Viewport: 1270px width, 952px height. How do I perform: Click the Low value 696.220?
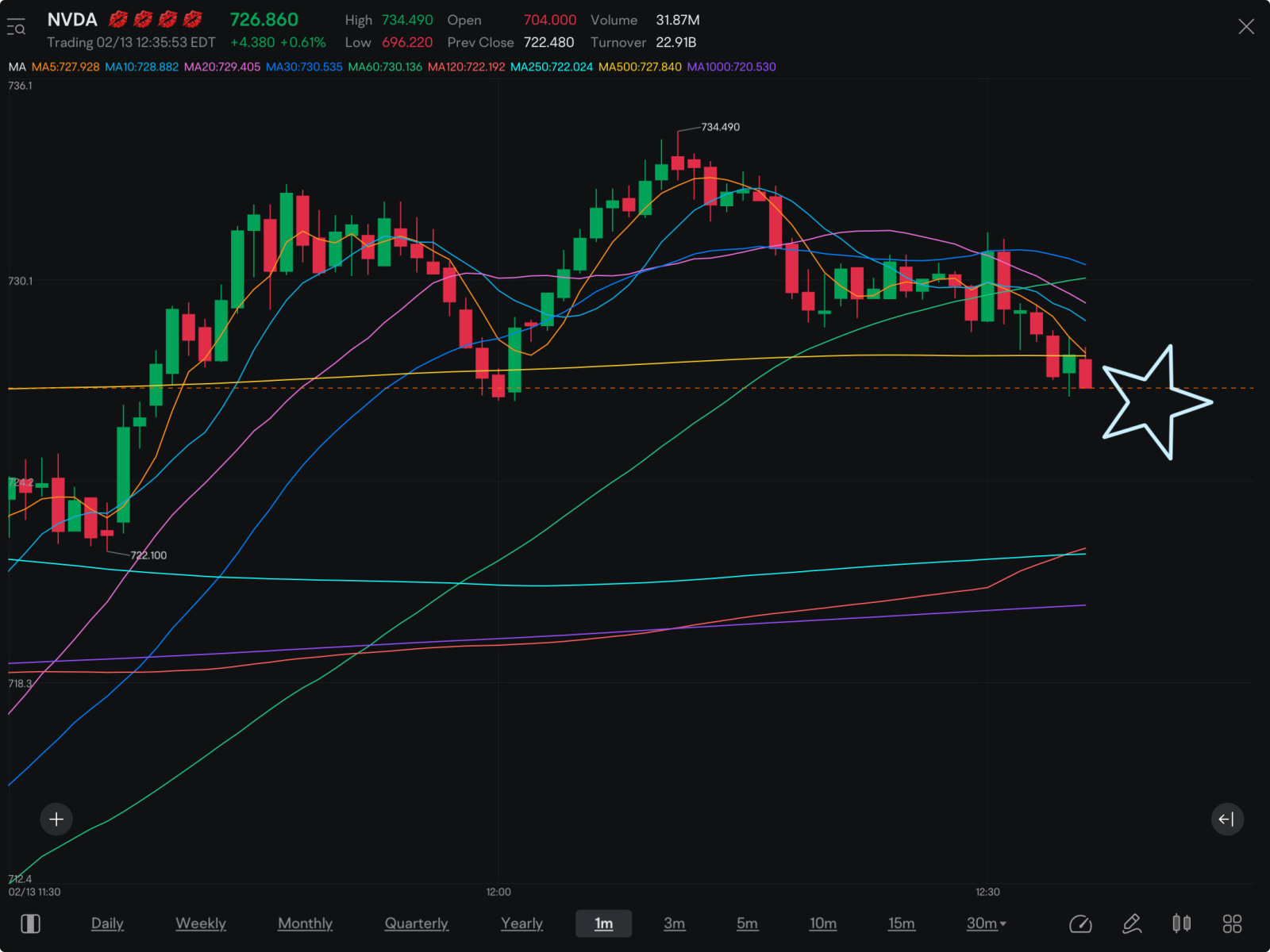pos(407,42)
